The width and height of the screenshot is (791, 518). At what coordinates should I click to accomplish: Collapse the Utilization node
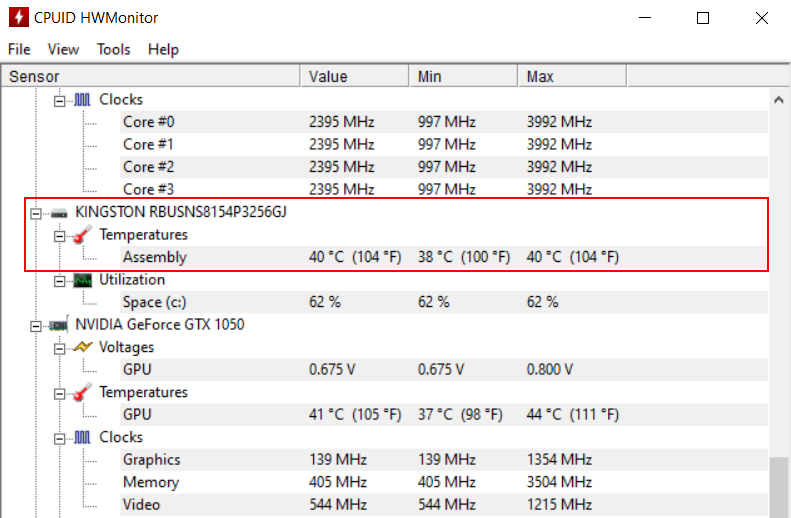(x=60, y=281)
